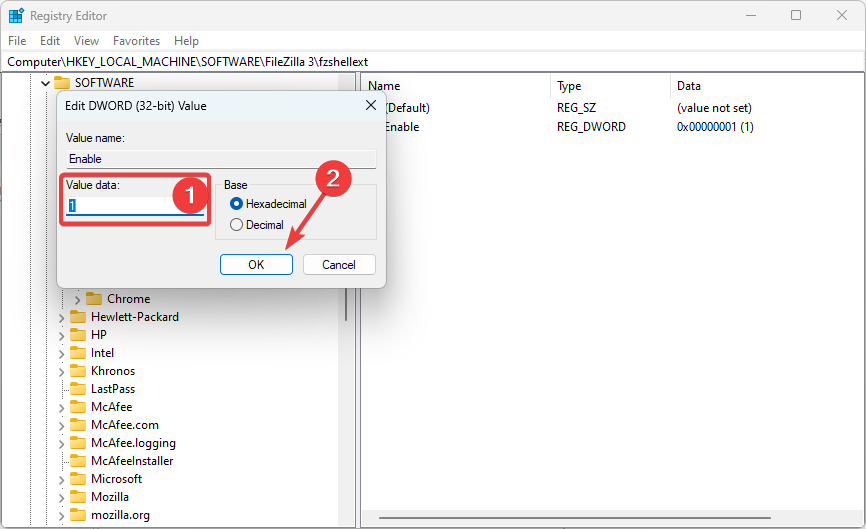Select the McAfeeInstaller key in tree

point(132,461)
